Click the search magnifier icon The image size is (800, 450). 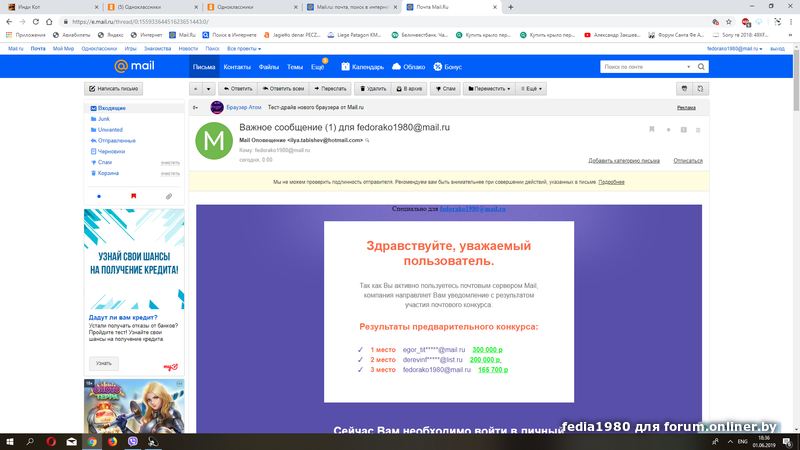702,67
